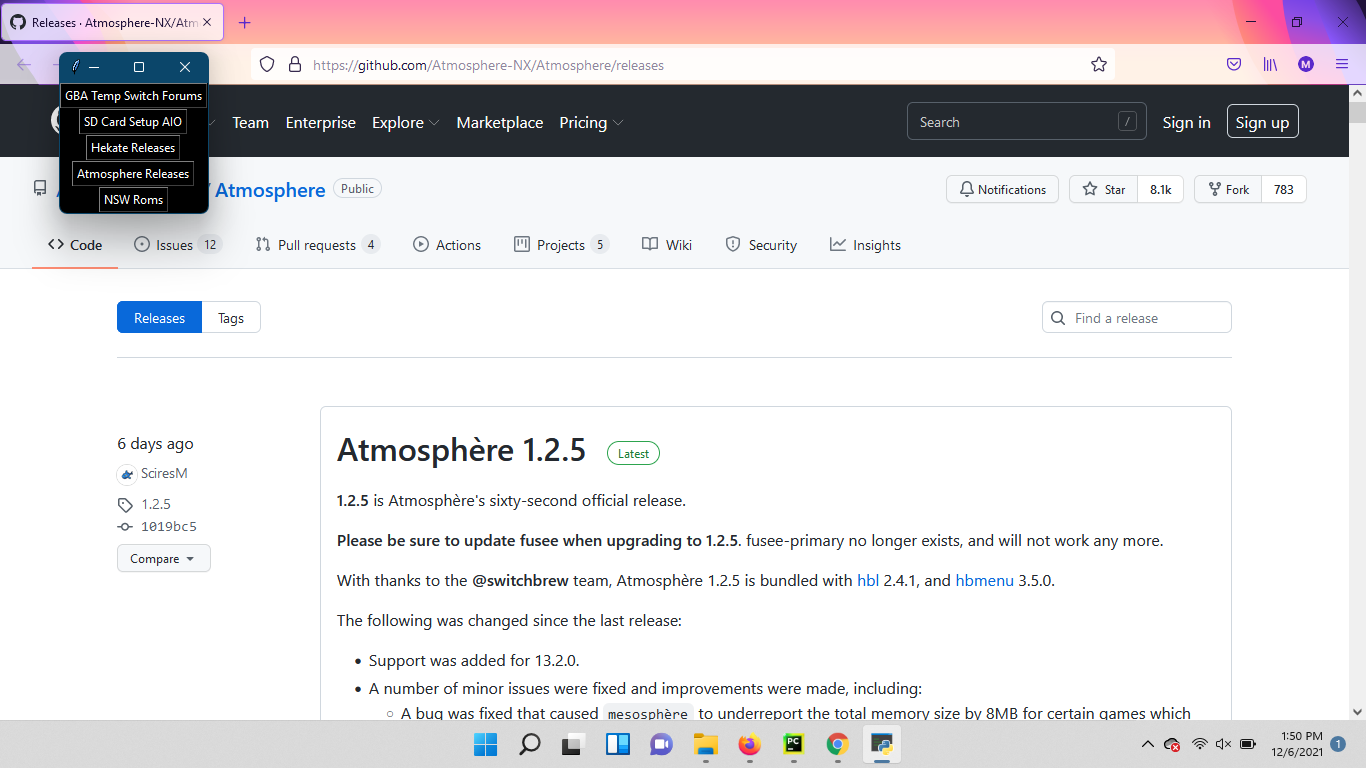Go to the Security tab
Image resolution: width=1366 pixels, height=768 pixels.
761,245
